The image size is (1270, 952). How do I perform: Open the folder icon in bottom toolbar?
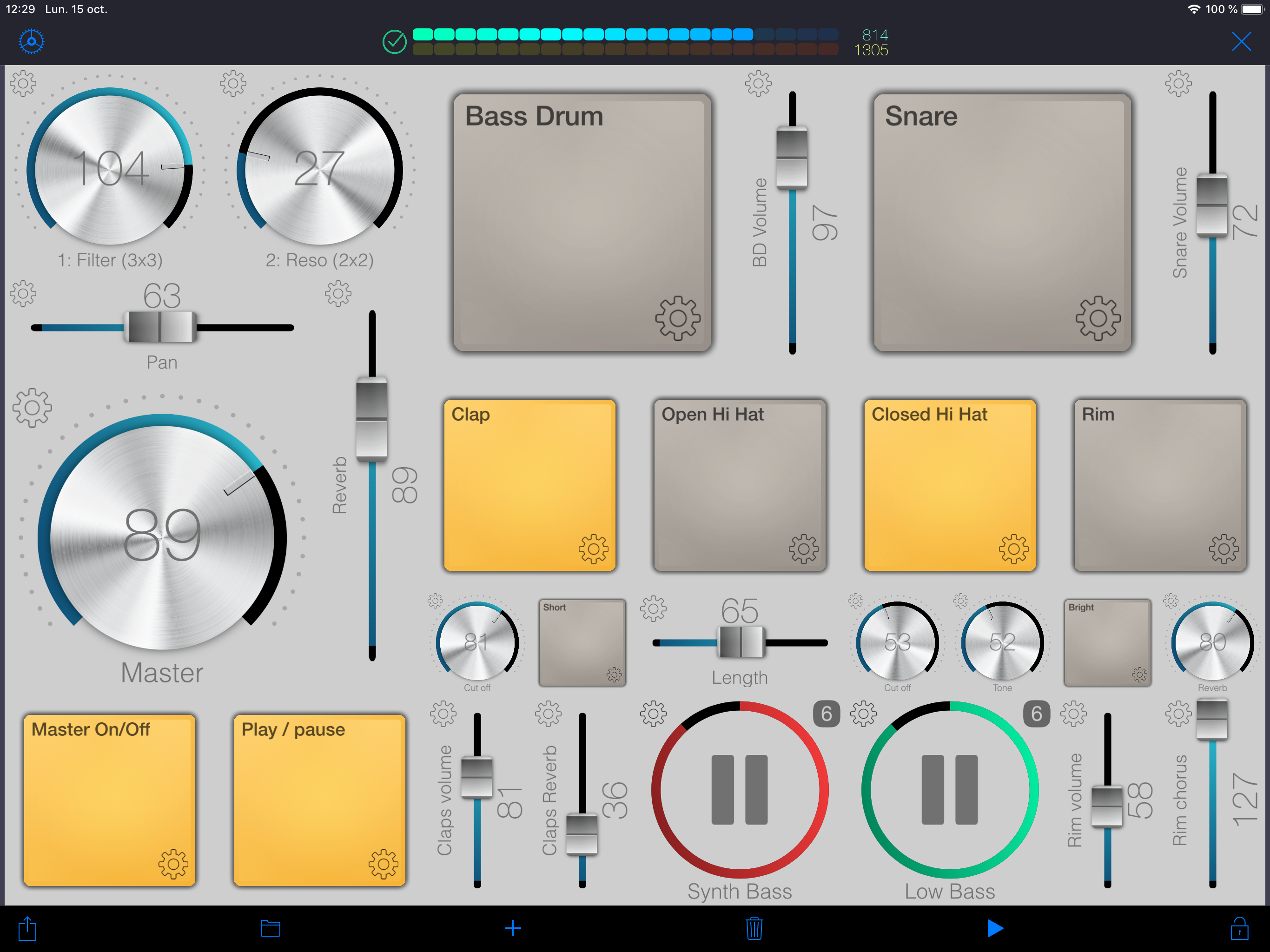click(x=270, y=928)
